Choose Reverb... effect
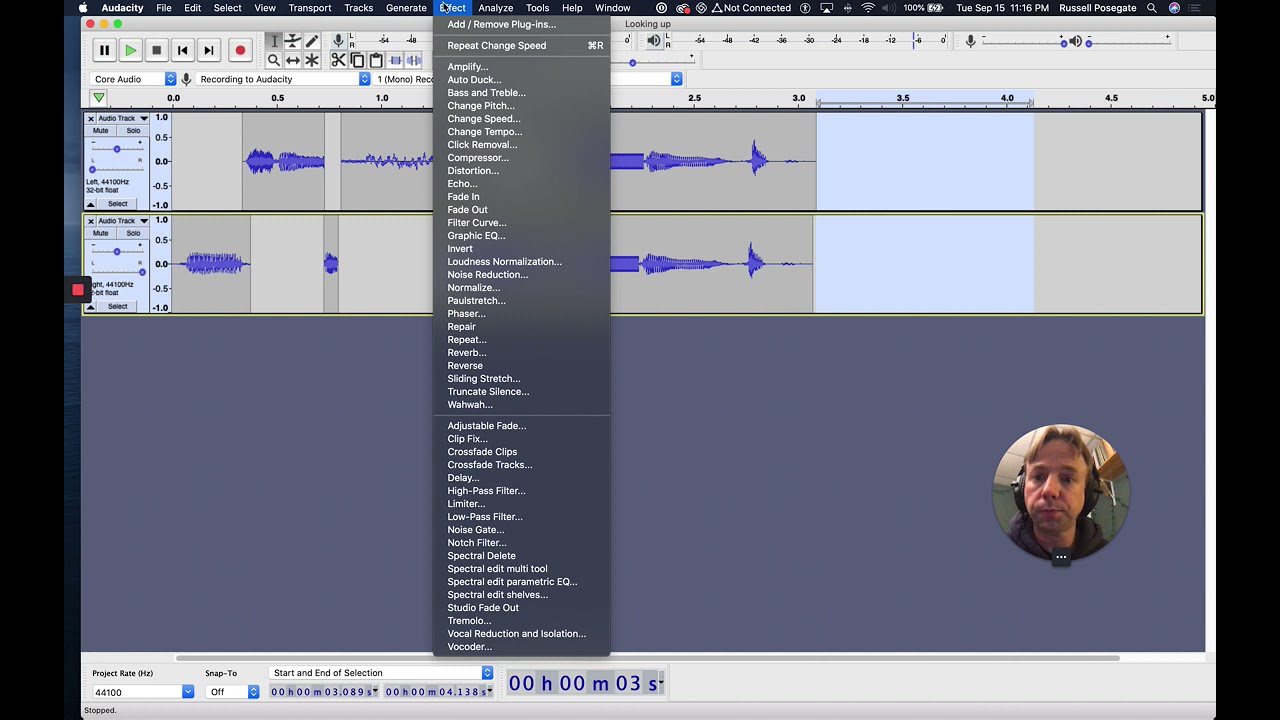The width and height of the screenshot is (1280, 720). tap(466, 353)
